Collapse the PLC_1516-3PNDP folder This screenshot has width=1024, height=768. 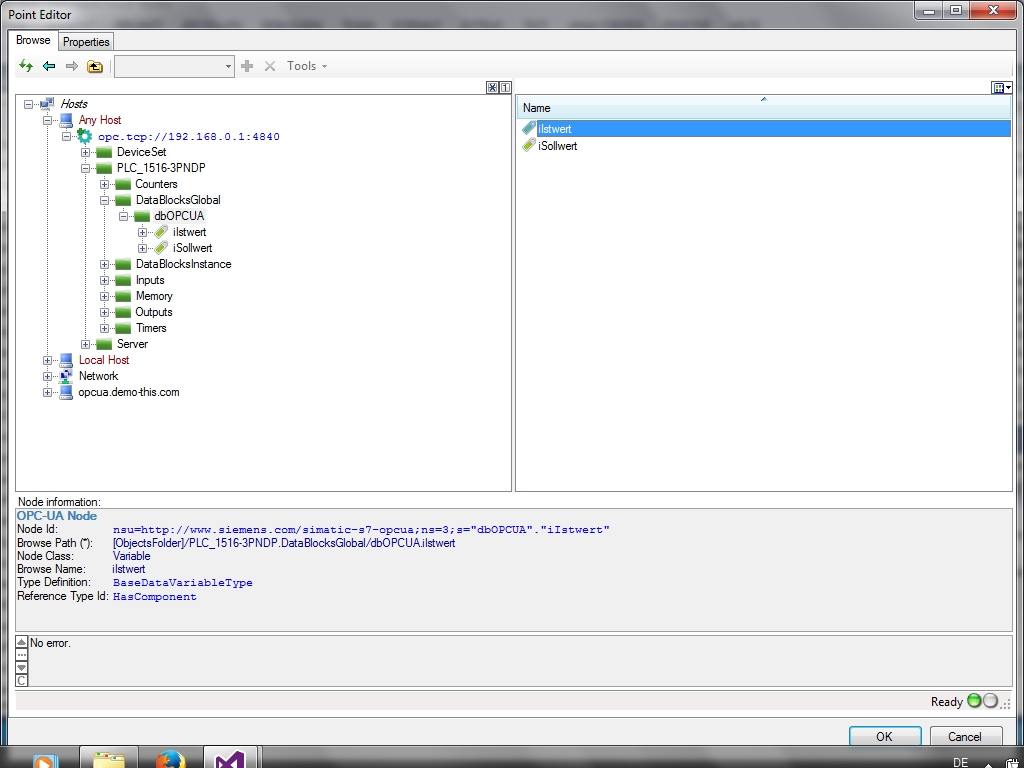coord(85,168)
